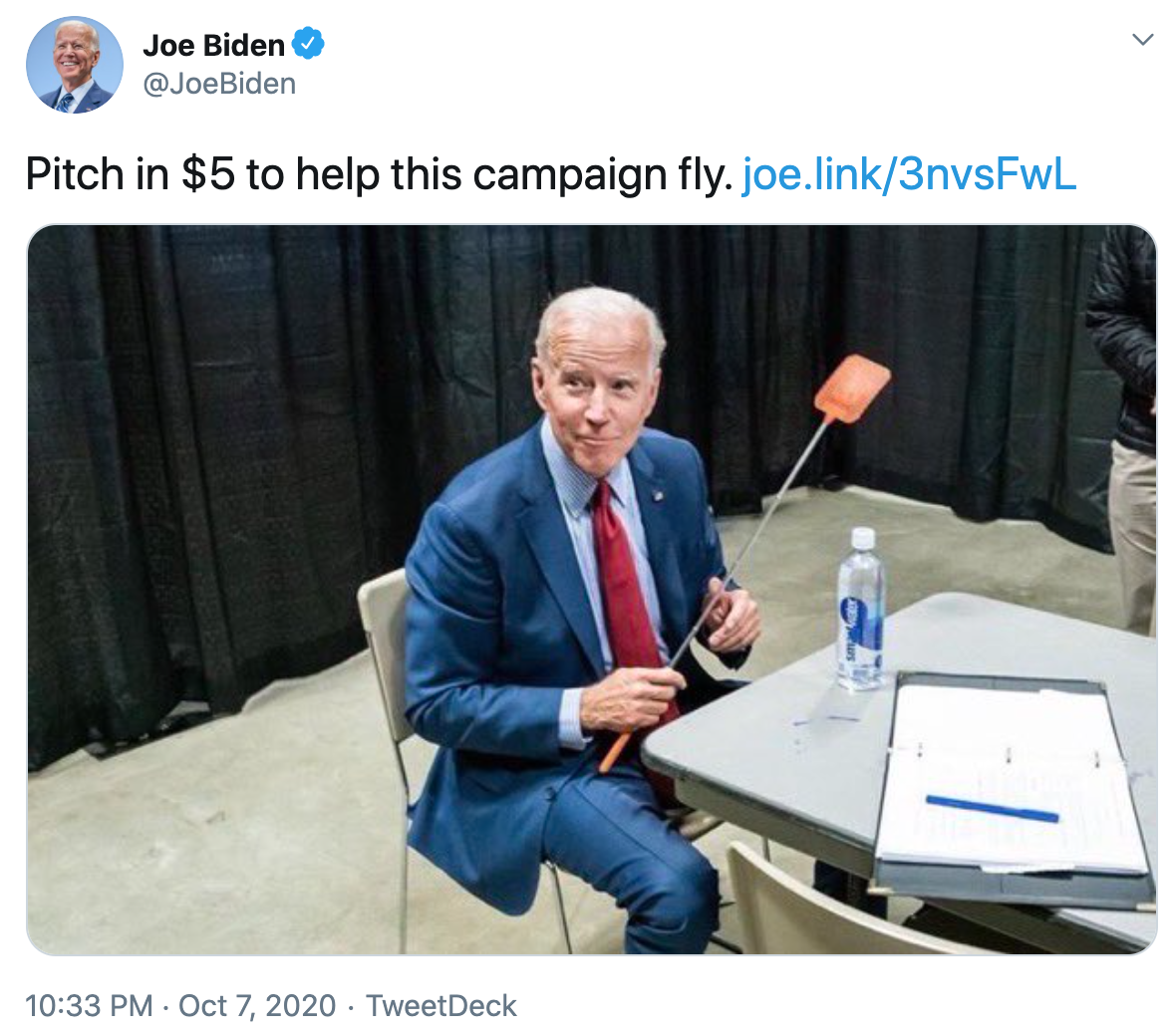Image resolution: width=1174 pixels, height=1036 pixels.
Task: Open the attached tweet photo
Action: [592, 590]
